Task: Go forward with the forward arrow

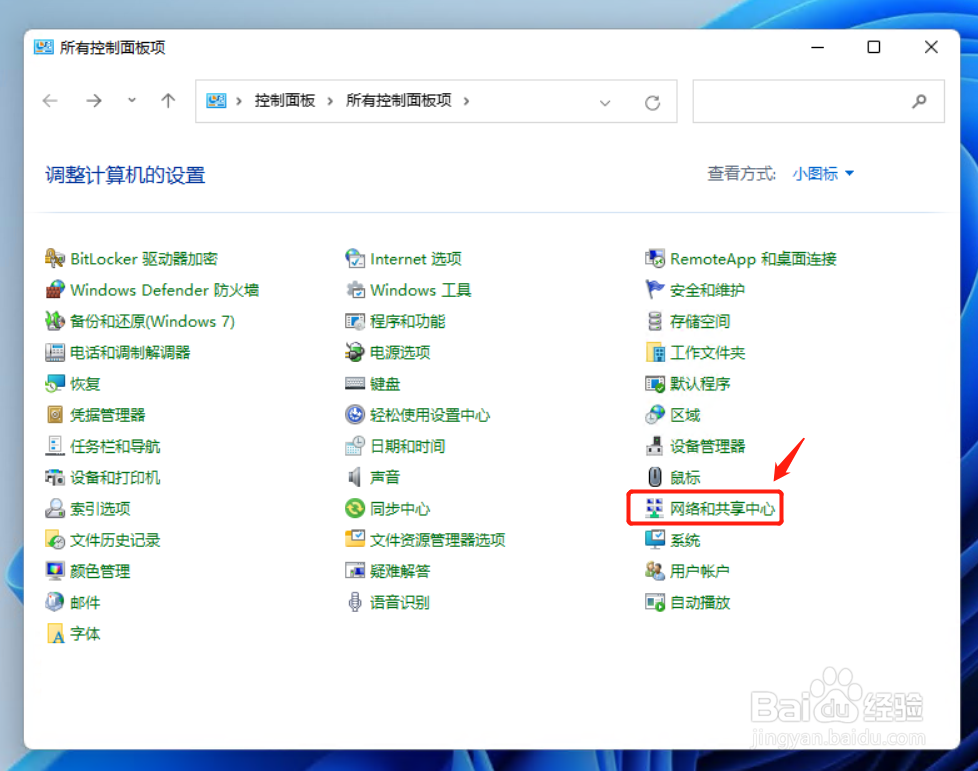Action: tap(94, 100)
